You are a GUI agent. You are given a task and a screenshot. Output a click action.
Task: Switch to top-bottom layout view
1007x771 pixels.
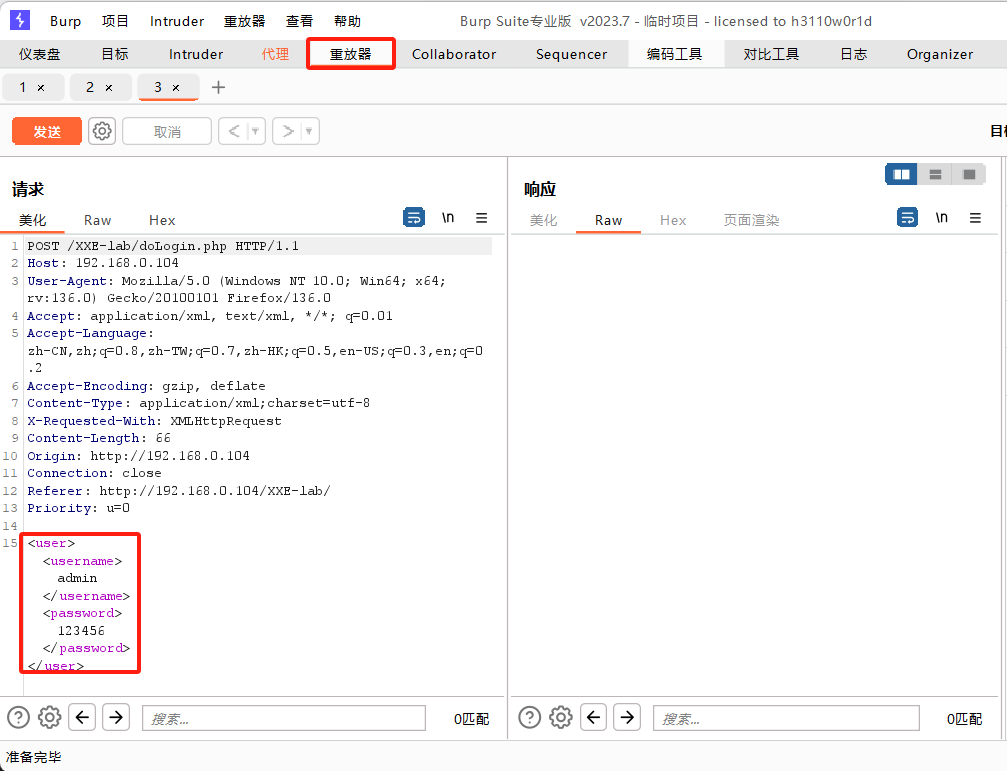click(x=935, y=174)
